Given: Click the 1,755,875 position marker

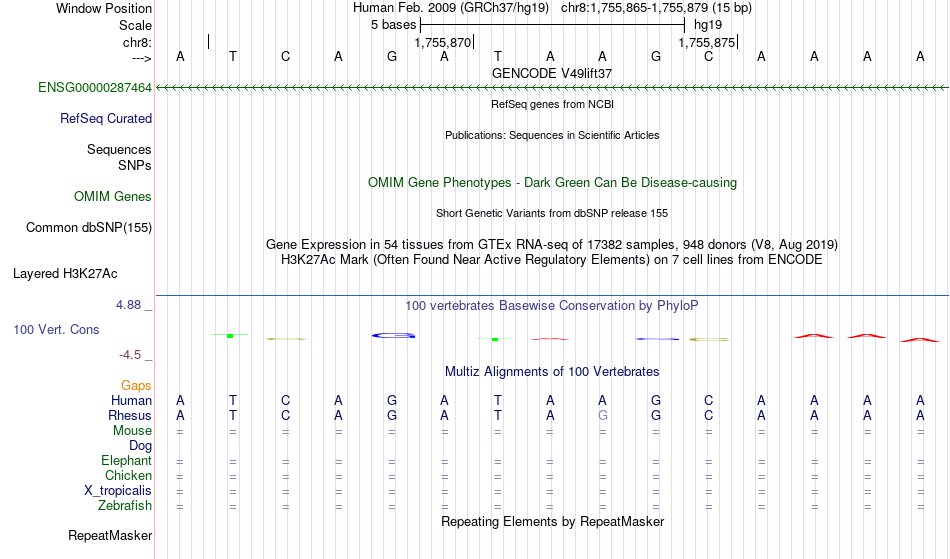Looking at the screenshot, I should 708,42.
